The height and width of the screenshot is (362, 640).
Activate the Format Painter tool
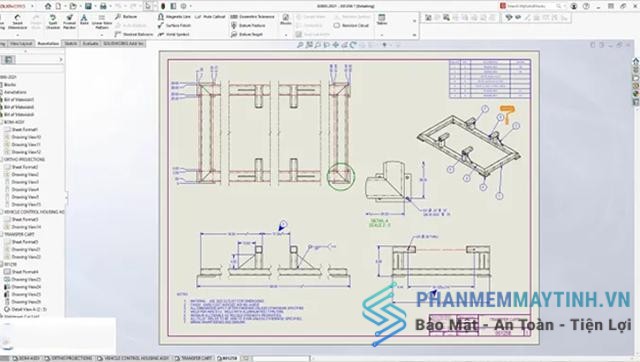(x=69, y=21)
